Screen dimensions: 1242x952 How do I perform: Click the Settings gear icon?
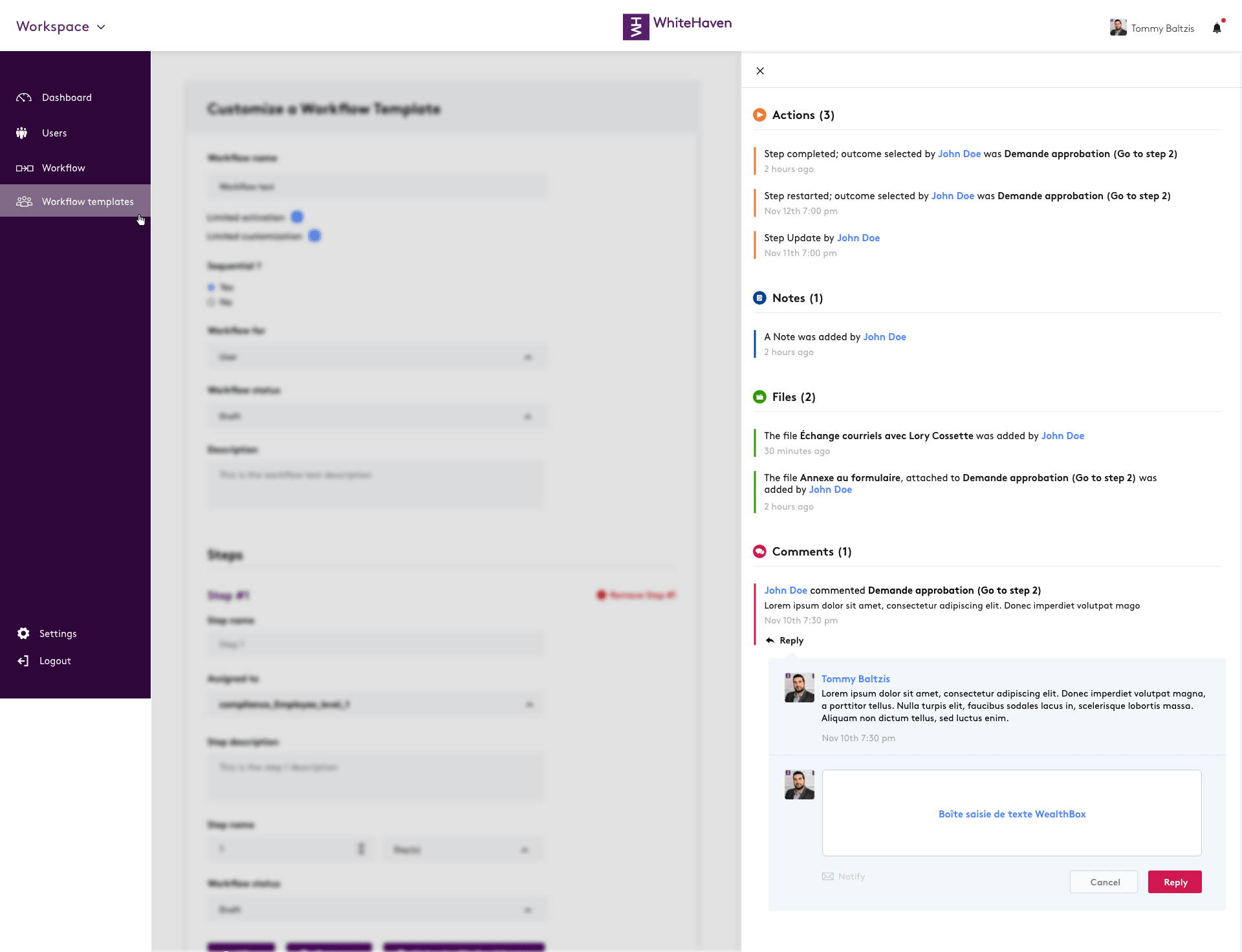tap(23, 633)
